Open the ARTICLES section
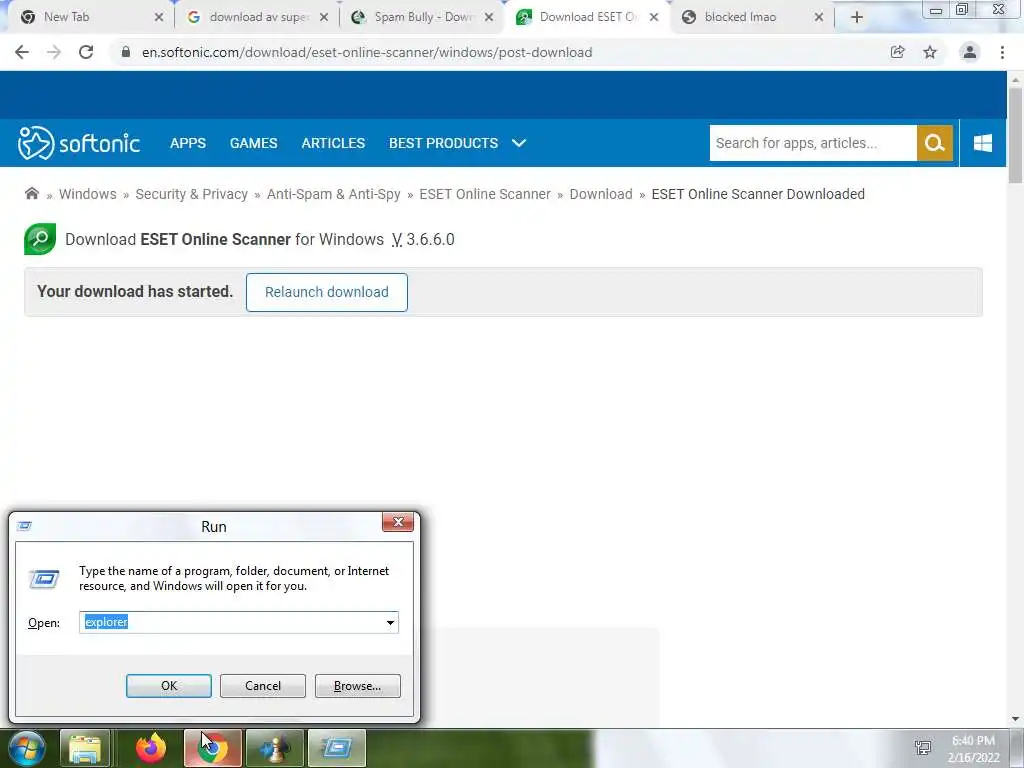The height and width of the screenshot is (768, 1024). [x=333, y=143]
